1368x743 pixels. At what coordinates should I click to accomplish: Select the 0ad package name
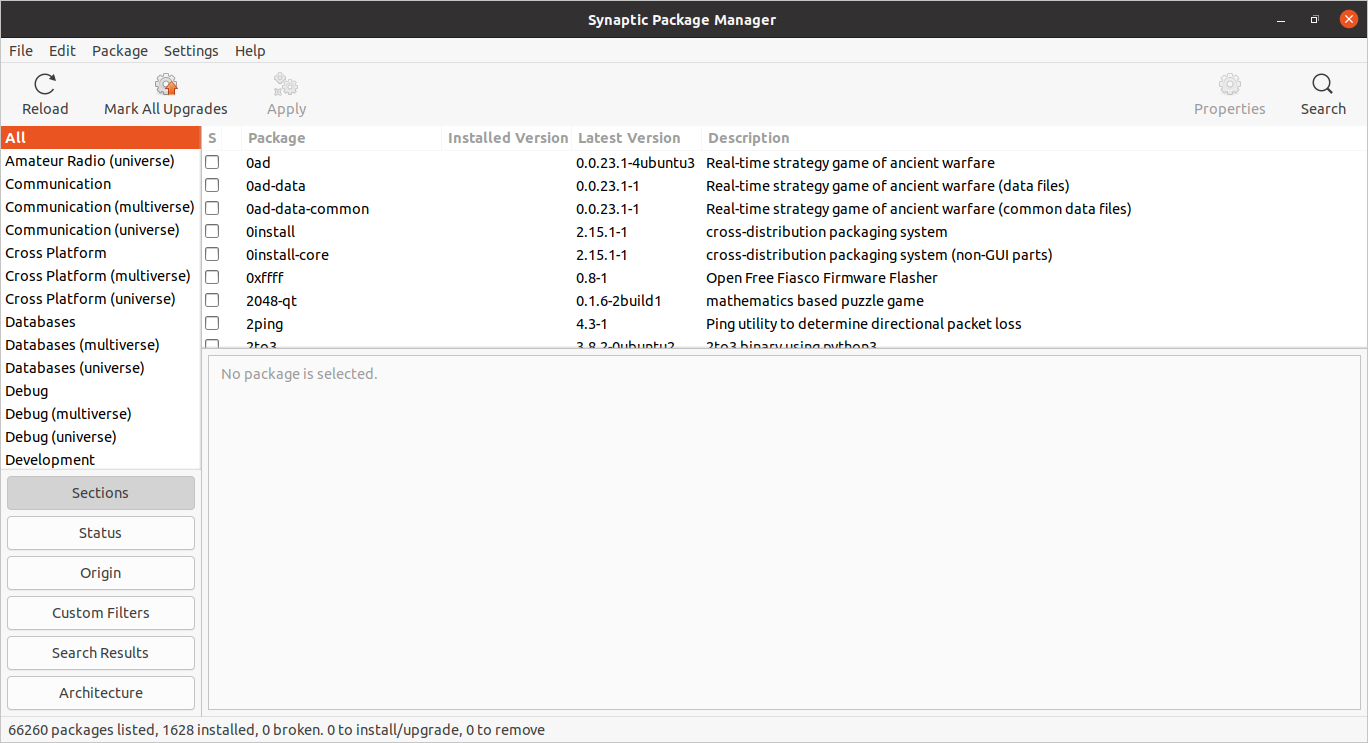[258, 163]
